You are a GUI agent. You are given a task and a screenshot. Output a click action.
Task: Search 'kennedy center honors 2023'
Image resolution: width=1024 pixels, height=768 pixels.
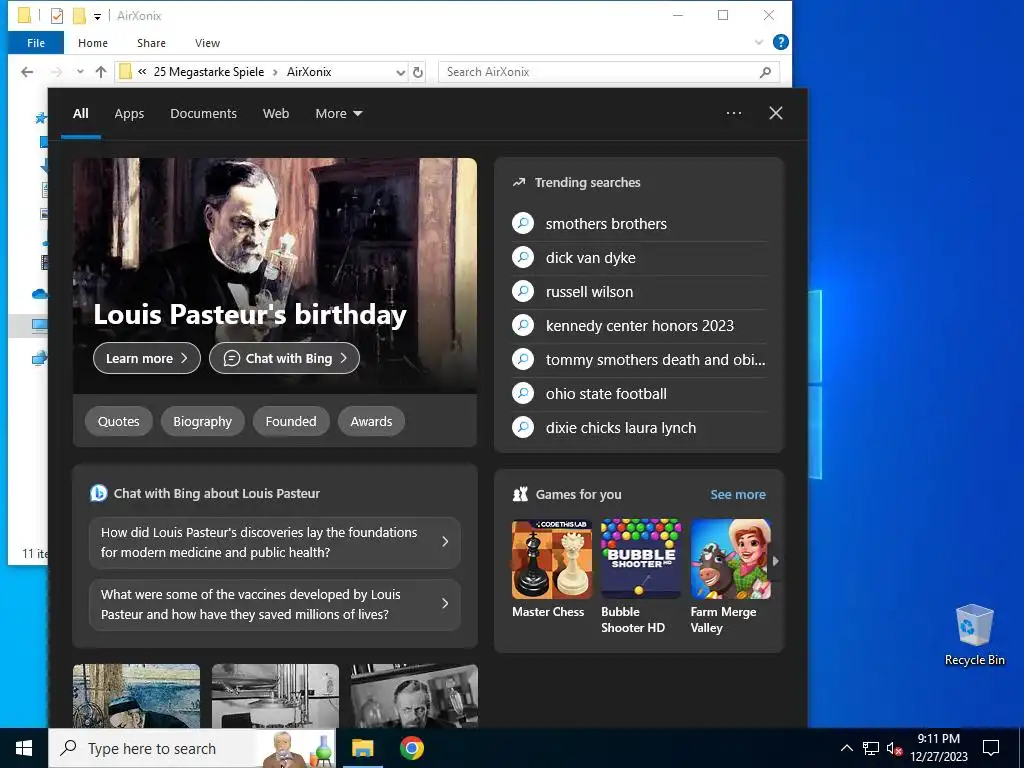pos(639,326)
